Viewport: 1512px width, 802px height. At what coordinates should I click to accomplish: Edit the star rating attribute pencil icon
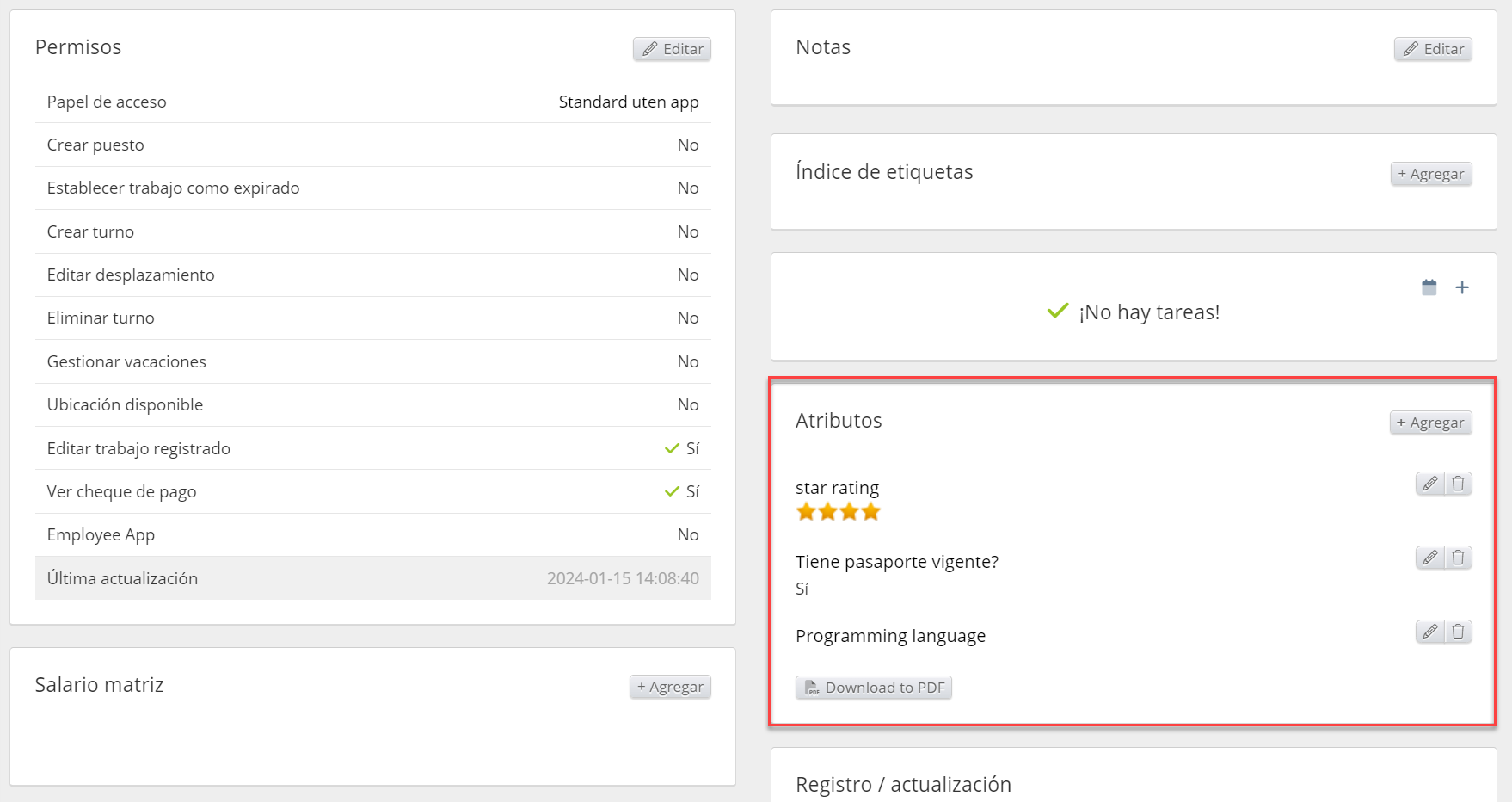[1429, 484]
